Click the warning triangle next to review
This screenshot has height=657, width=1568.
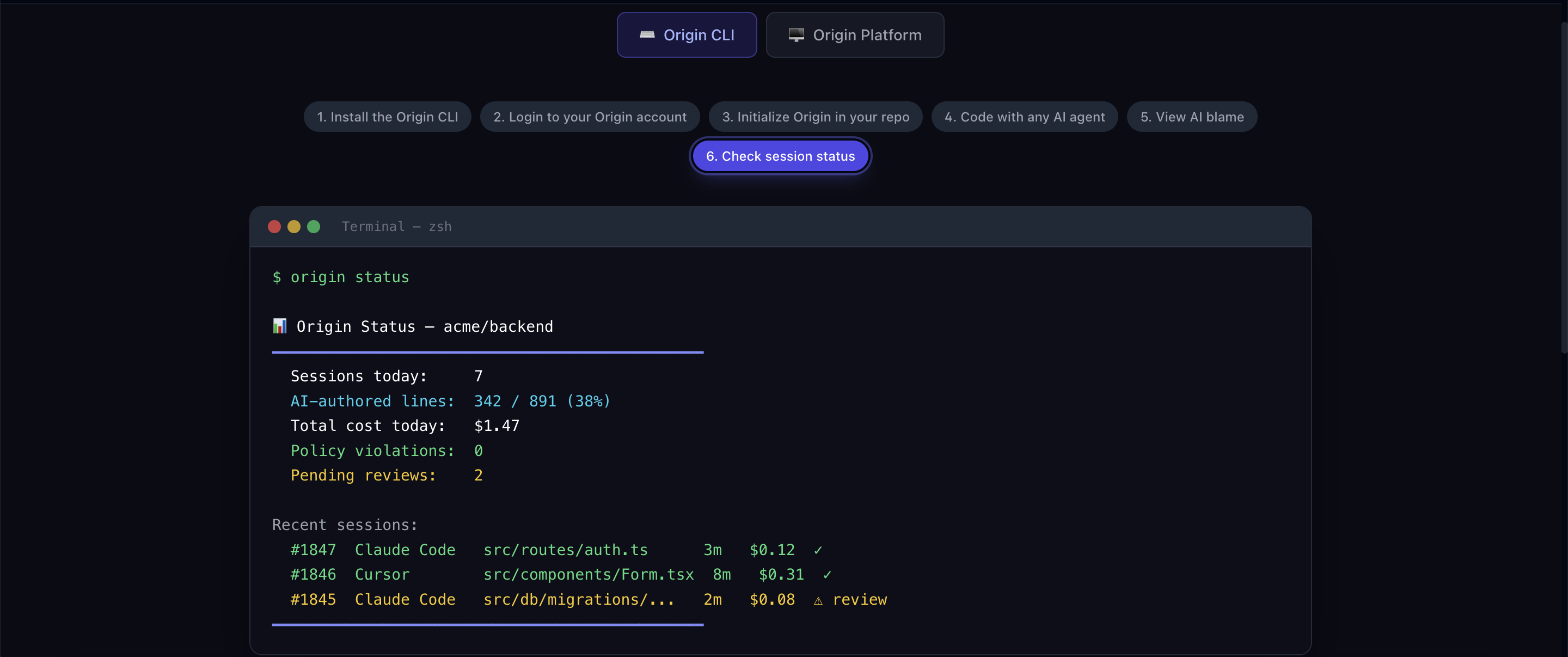pyautogui.click(x=818, y=600)
